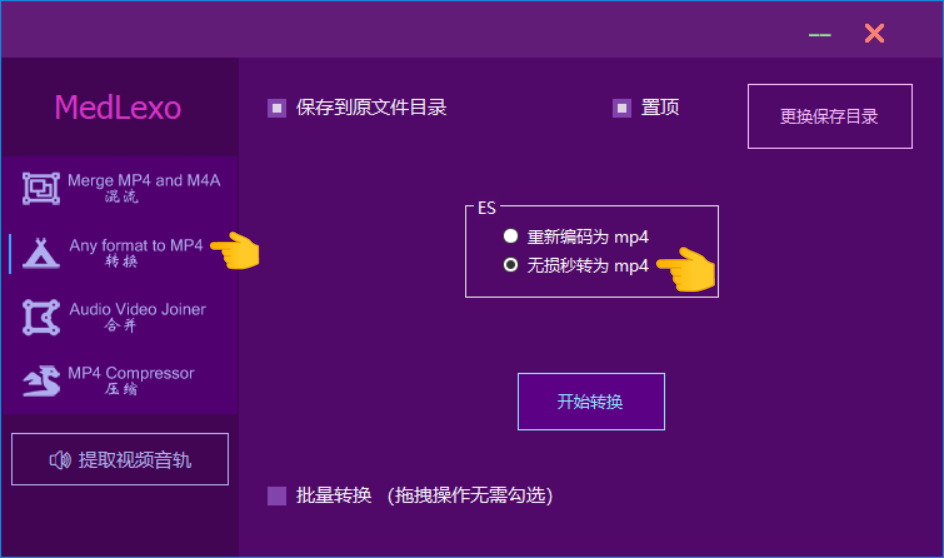Select the 无损秒转为 mp4 radio option

pos(511,265)
